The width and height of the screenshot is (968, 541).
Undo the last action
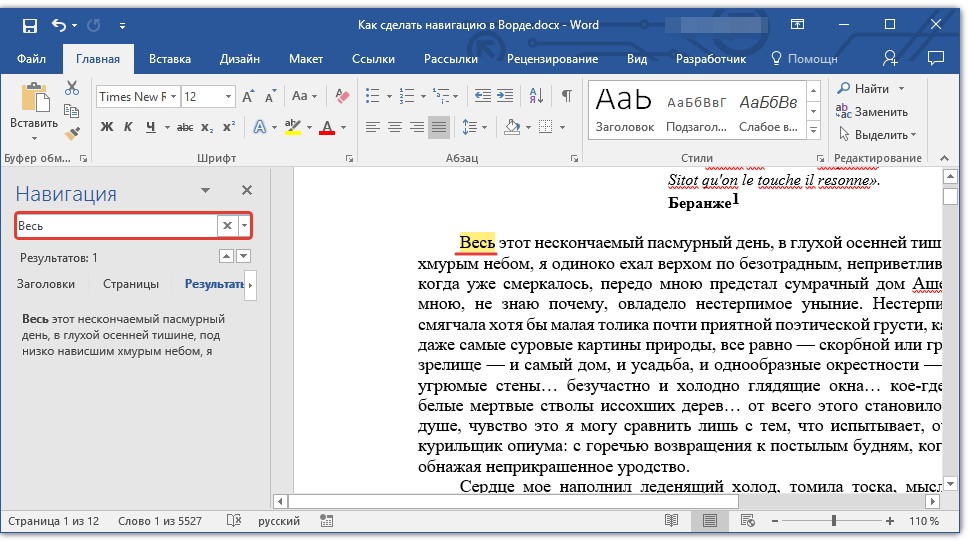(59, 25)
